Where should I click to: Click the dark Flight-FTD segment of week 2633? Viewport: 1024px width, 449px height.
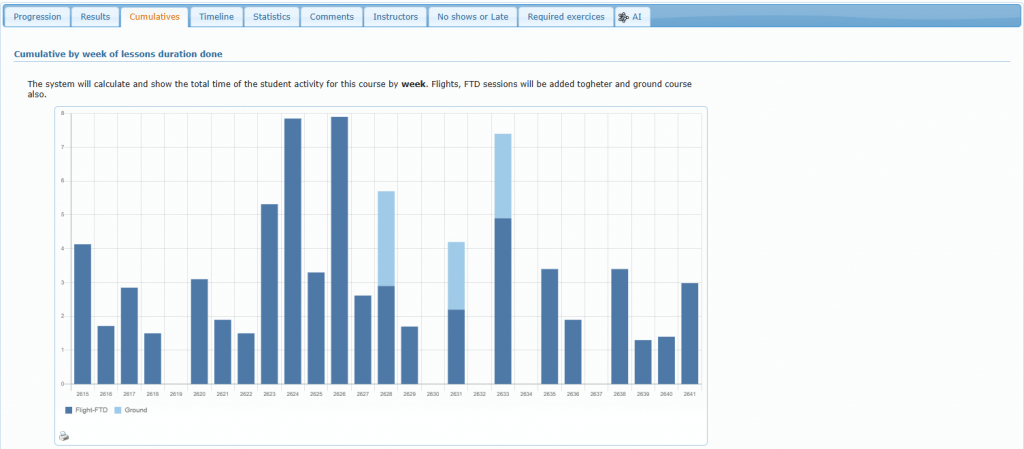tap(503, 301)
